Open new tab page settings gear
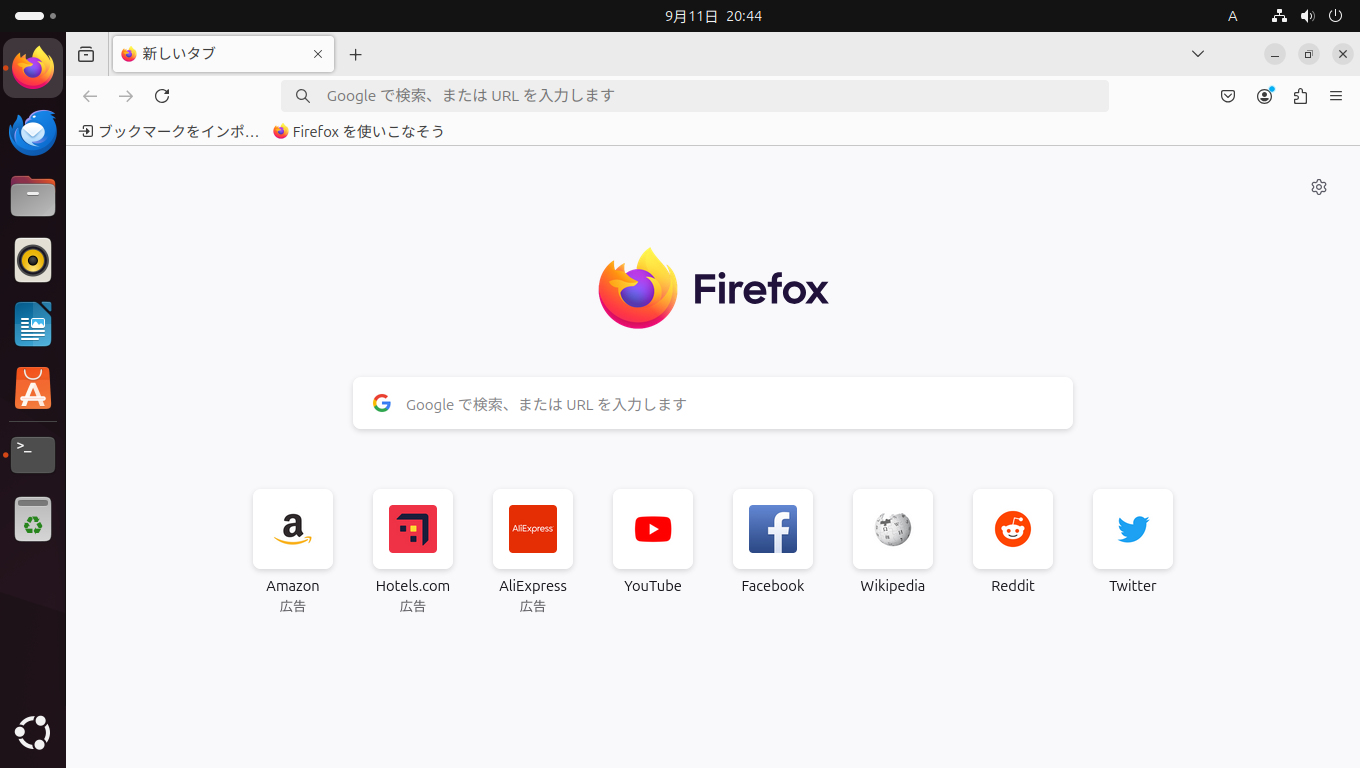Viewport: 1360px width, 768px height. 1319,187
